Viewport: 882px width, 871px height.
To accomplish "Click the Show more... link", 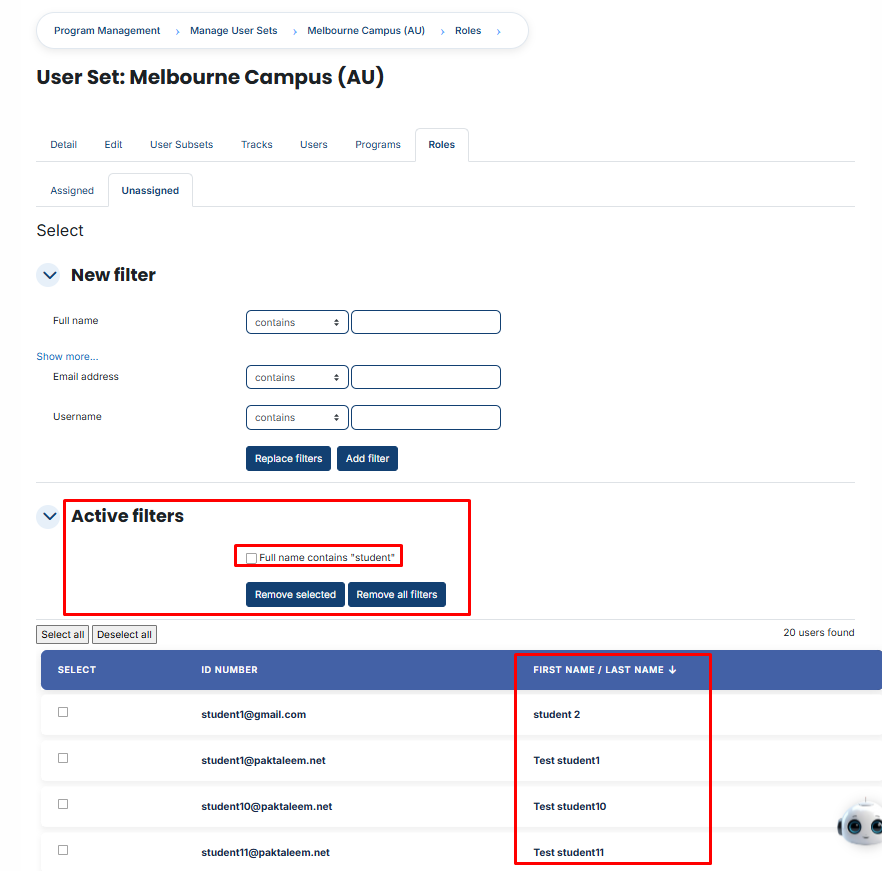I will point(68,357).
